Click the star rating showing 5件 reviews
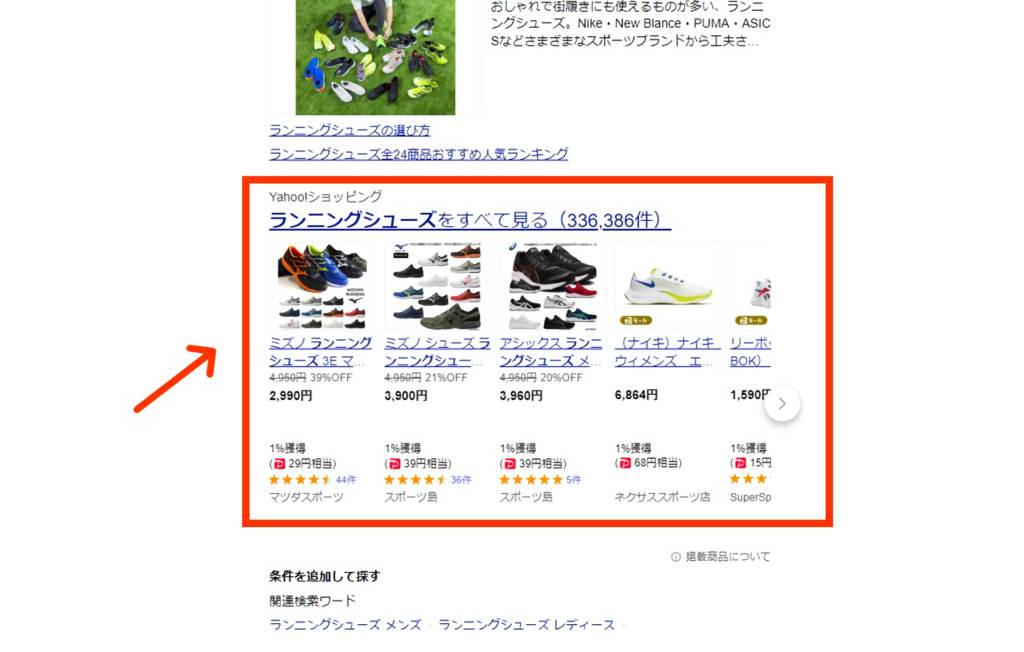This screenshot has width=1024, height=652. [x=531, y=480]
